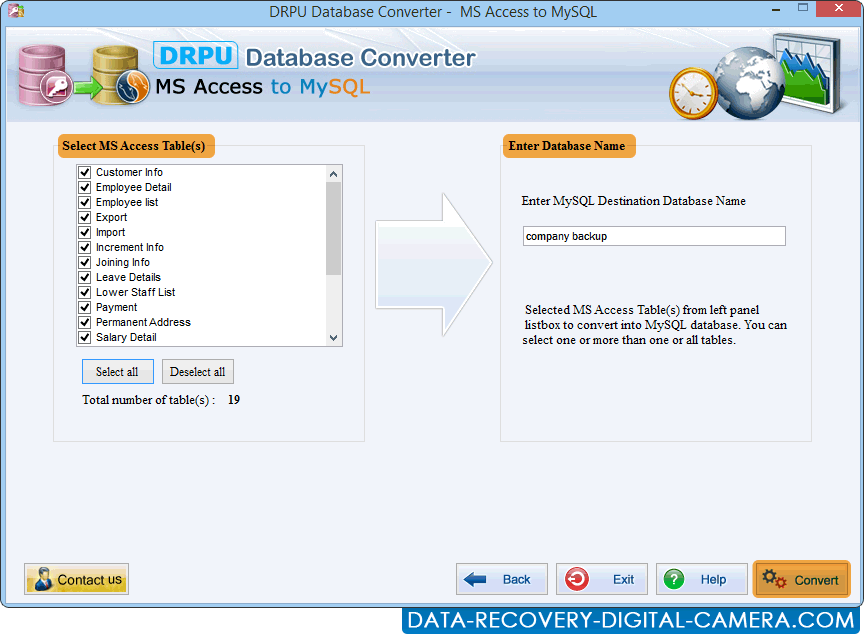Image resolution: width=864 pixels, height=634 pixels.
Task: Toggle the Permanent Address checkbox
Action: (x=85, y=322)
